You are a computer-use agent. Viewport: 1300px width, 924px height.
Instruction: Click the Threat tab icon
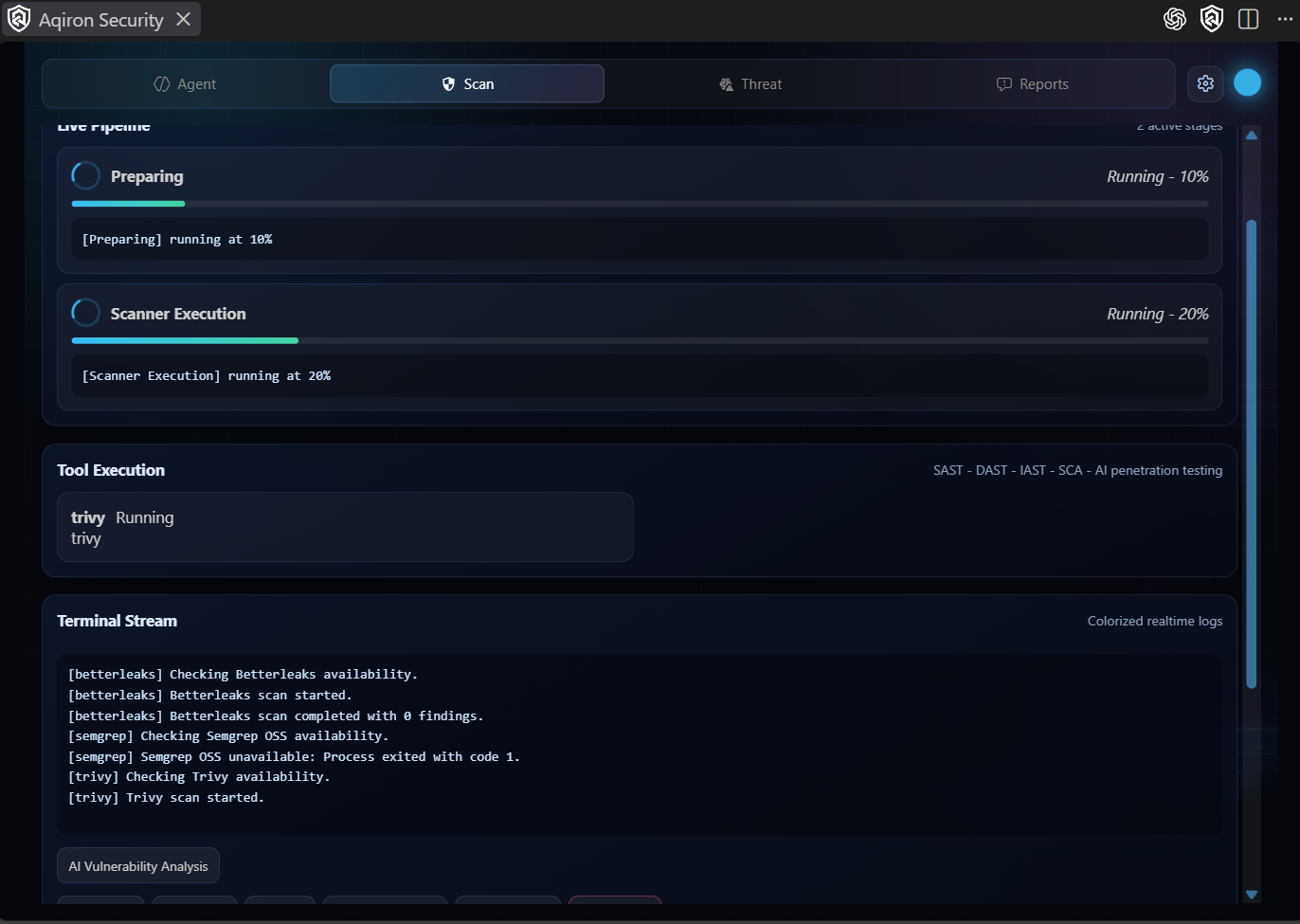(726, 84)
